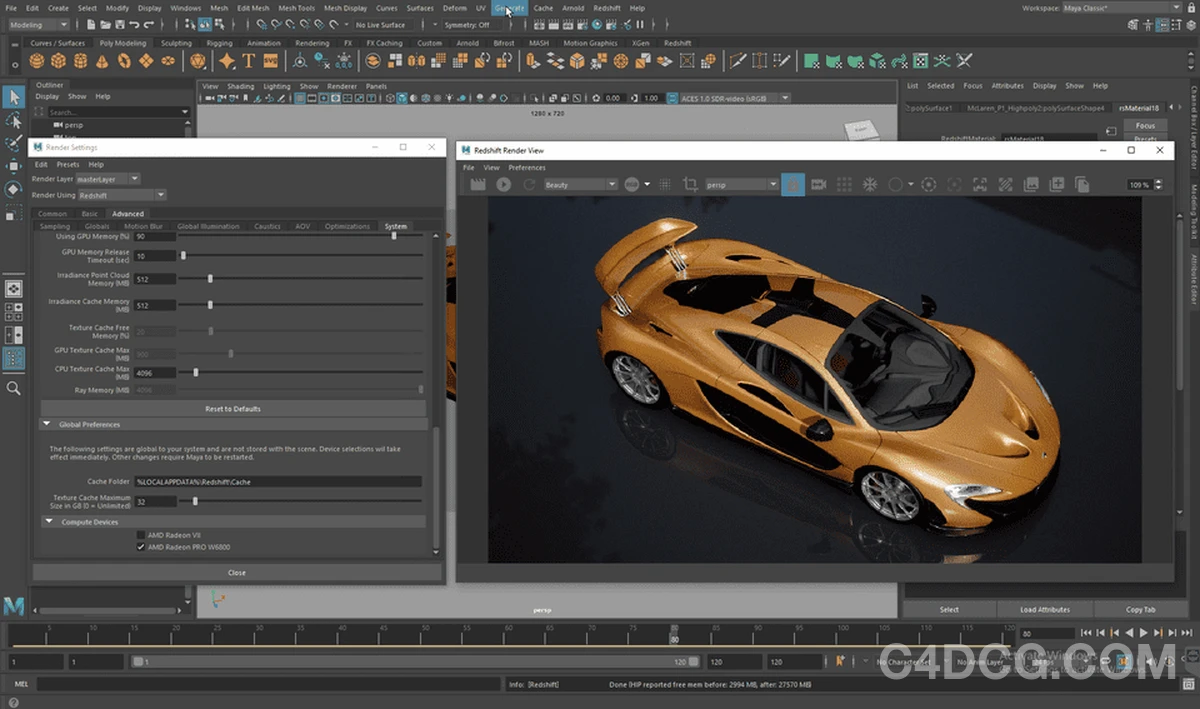
Task: Collapse the Global Preferences section
Action: tap(47, 425)
